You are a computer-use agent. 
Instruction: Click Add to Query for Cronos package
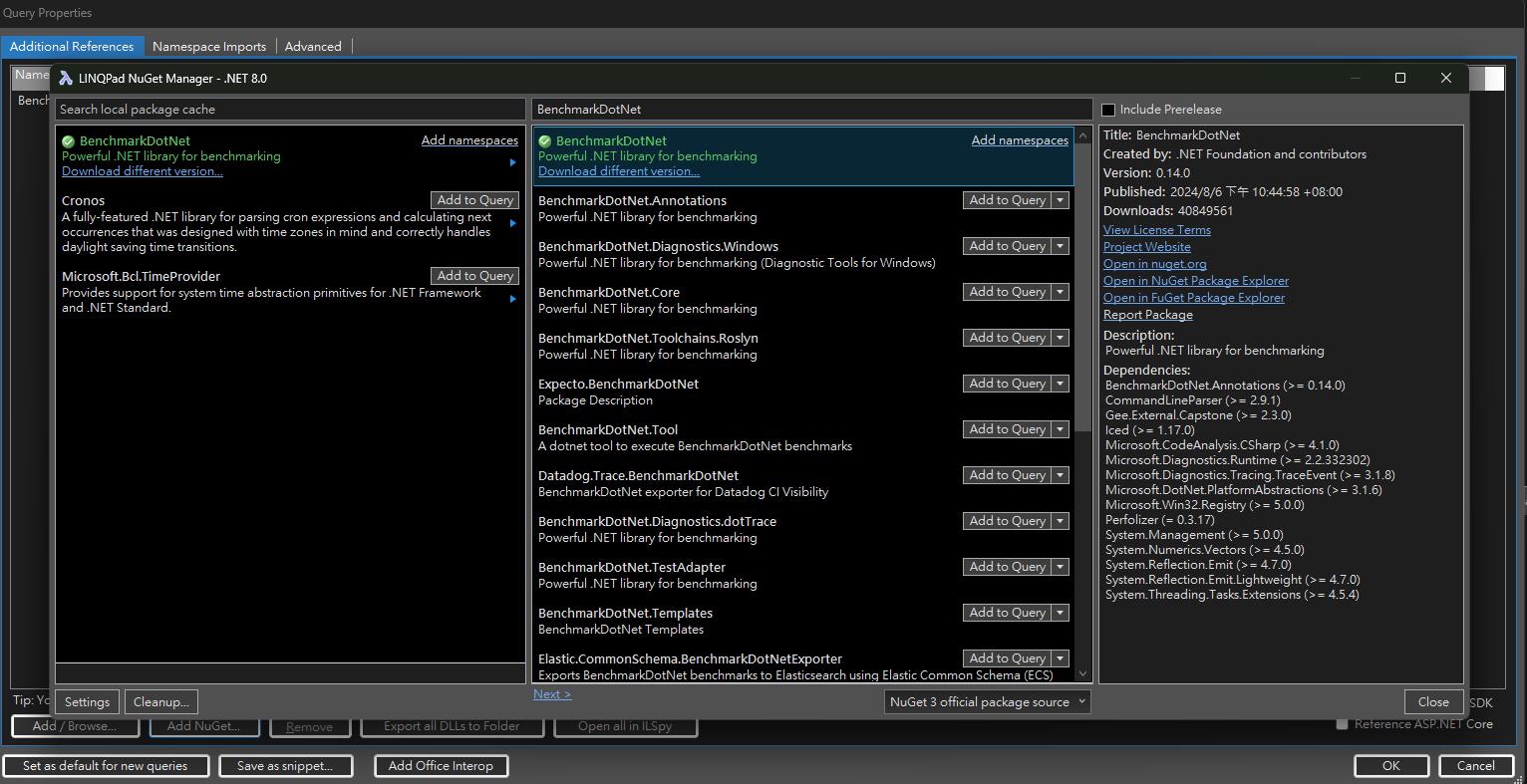475,200
